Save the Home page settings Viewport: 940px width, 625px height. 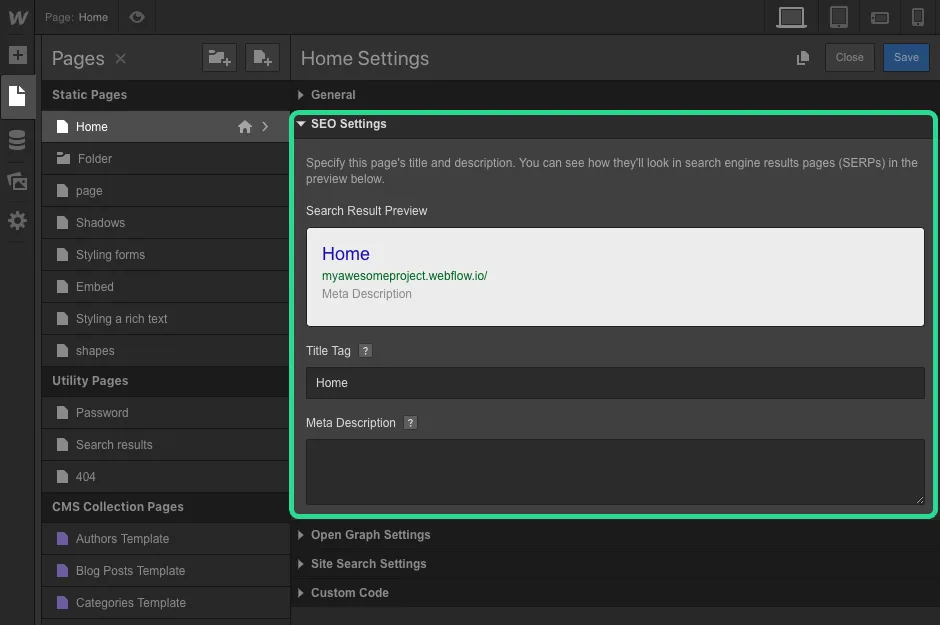[905, 57]
